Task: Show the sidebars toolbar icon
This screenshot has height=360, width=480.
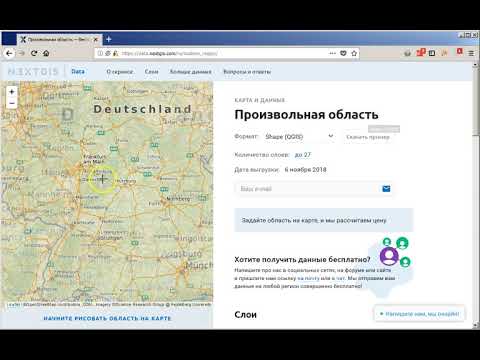Action: point(432,53)
